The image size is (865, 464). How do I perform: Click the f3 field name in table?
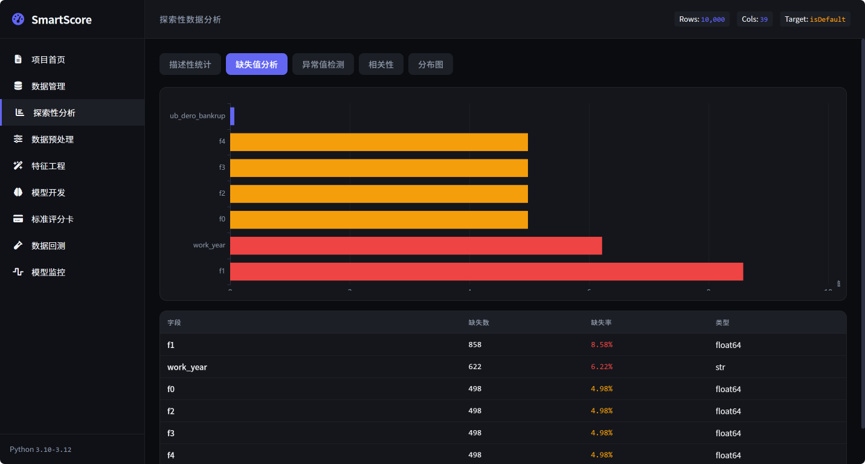(171, 433)
